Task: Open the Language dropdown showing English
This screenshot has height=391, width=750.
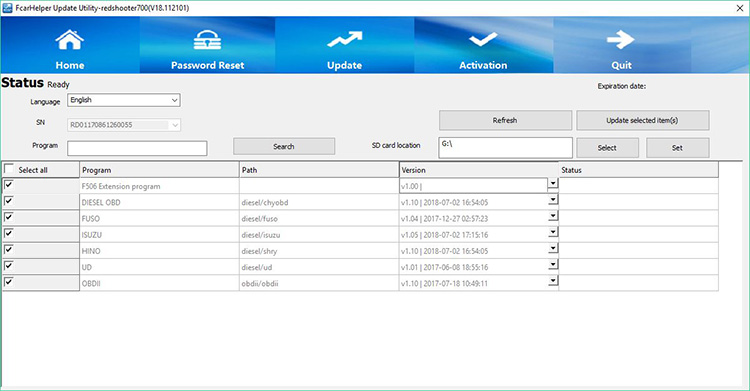Action: [124, 100]
